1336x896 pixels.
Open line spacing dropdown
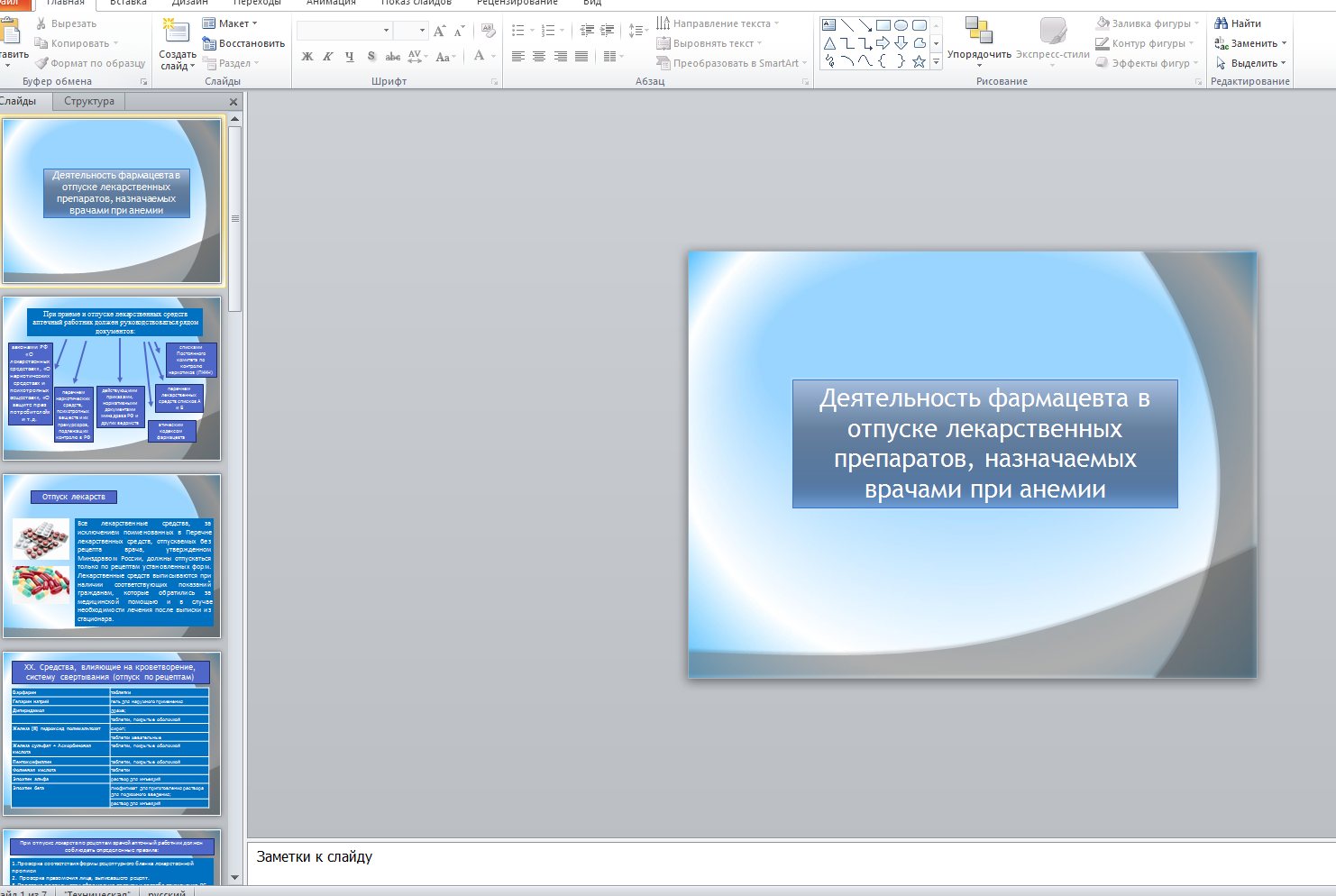[x=638, y=31]
